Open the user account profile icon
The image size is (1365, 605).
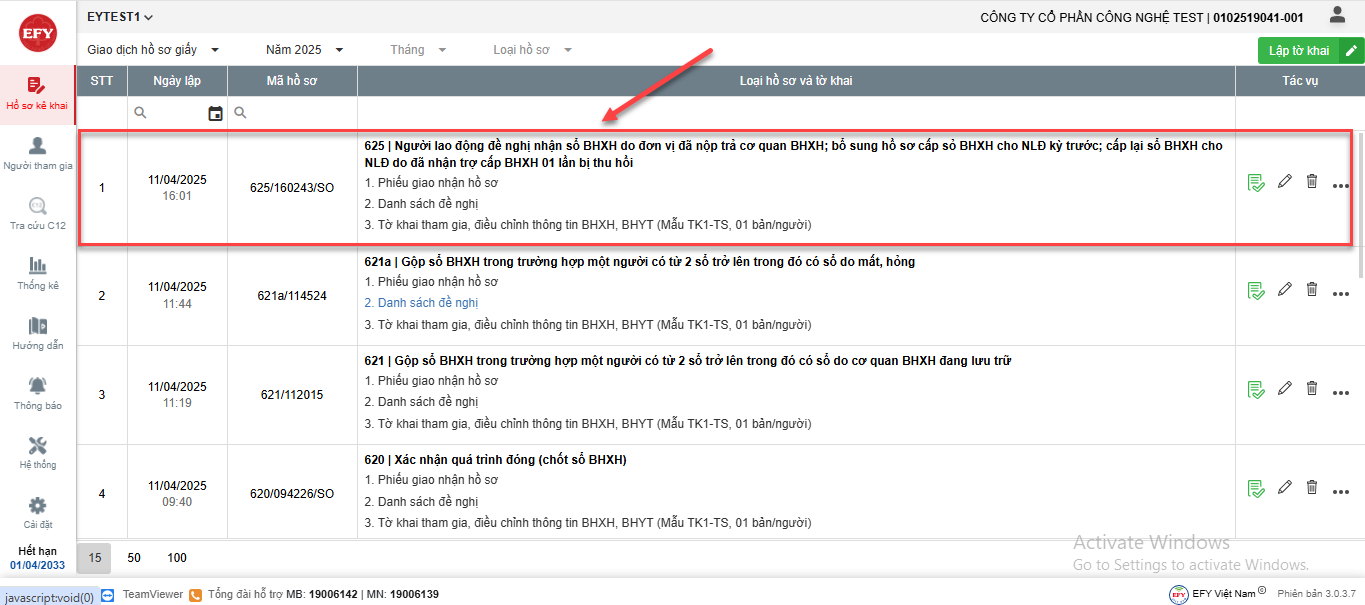(x=1337, y=15)
